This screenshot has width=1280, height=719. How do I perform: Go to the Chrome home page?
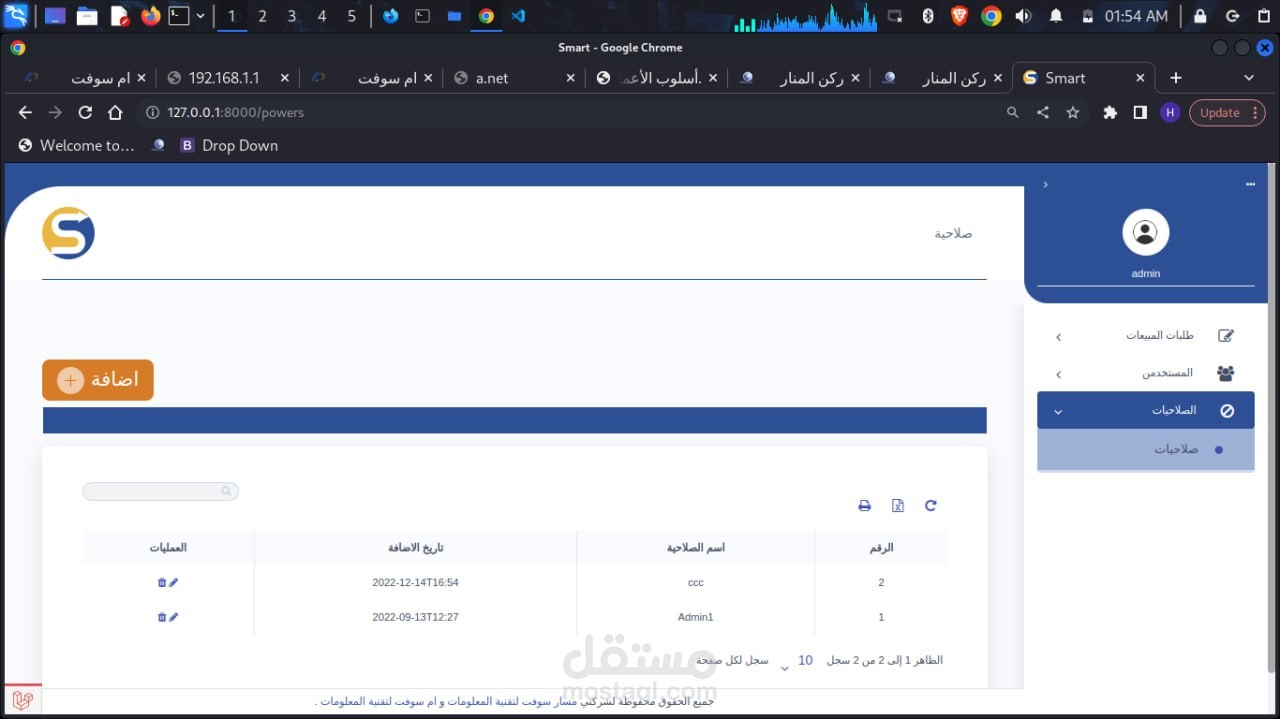[115, 113]
